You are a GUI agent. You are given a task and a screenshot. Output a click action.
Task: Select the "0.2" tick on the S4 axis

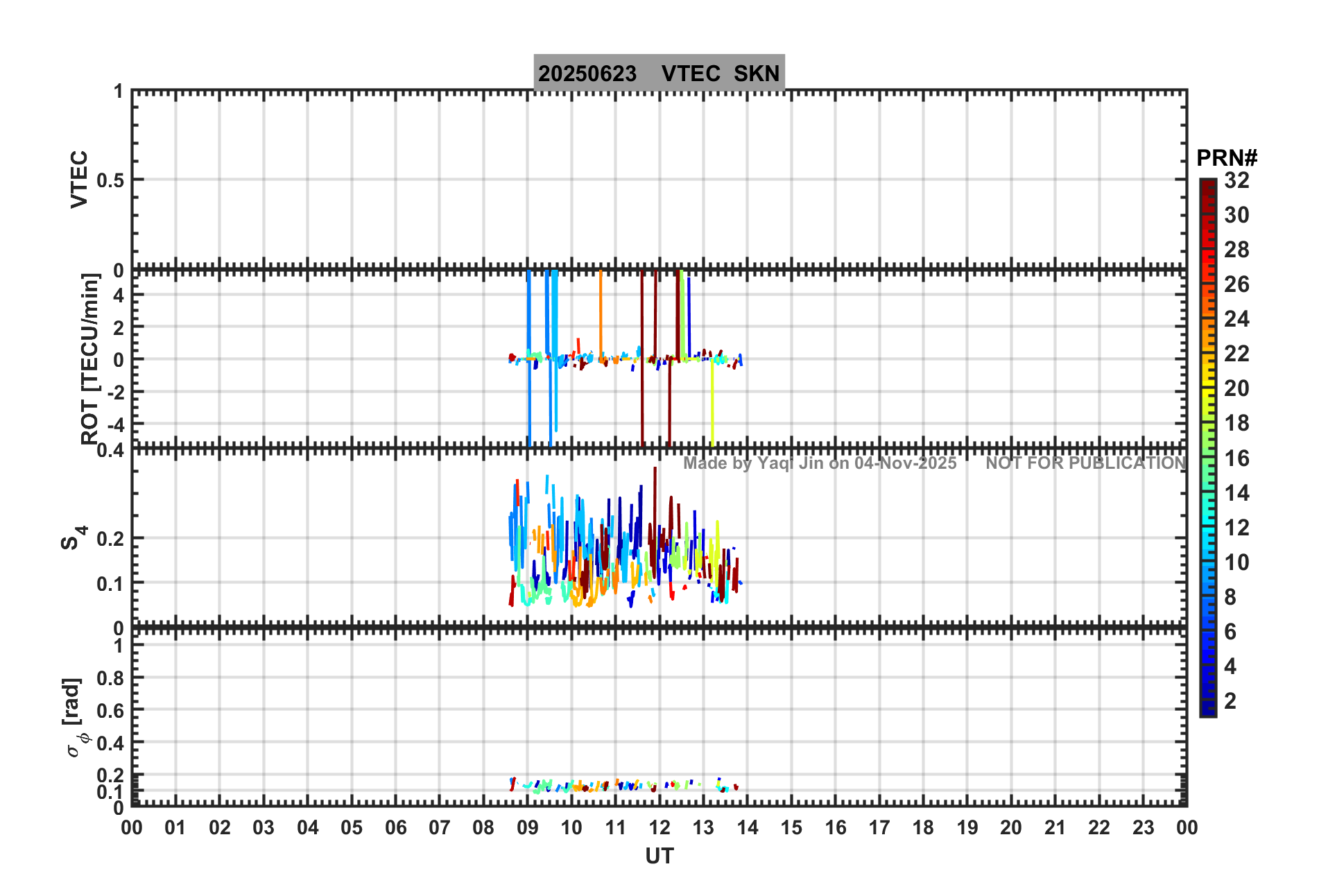[110, 539]
